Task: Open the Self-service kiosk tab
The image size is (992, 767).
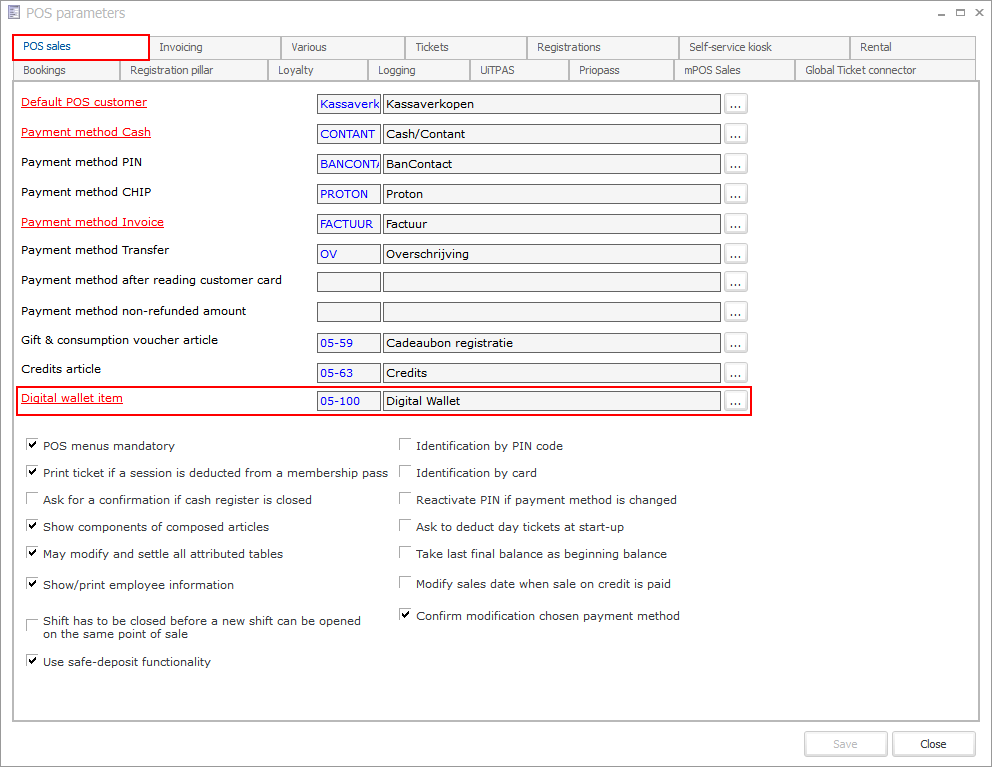Action: tap(730, 47)
